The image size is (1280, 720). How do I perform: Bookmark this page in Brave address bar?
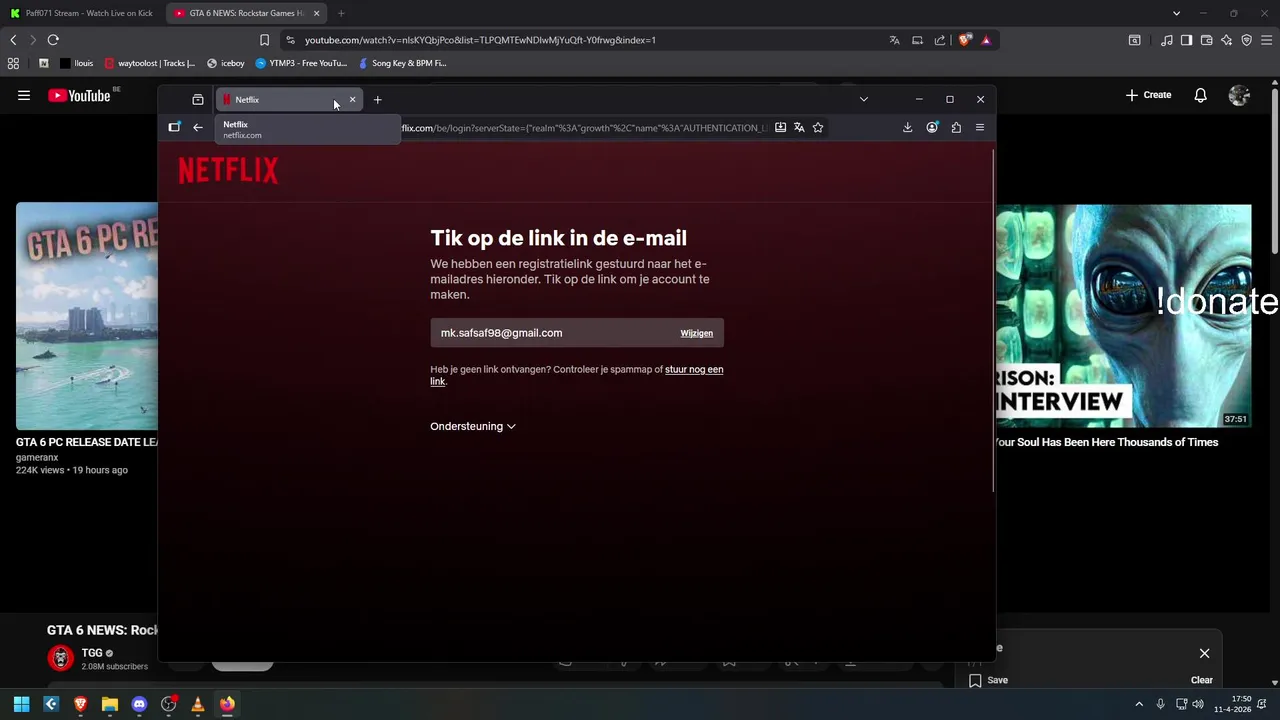click(x=264, y=40)
